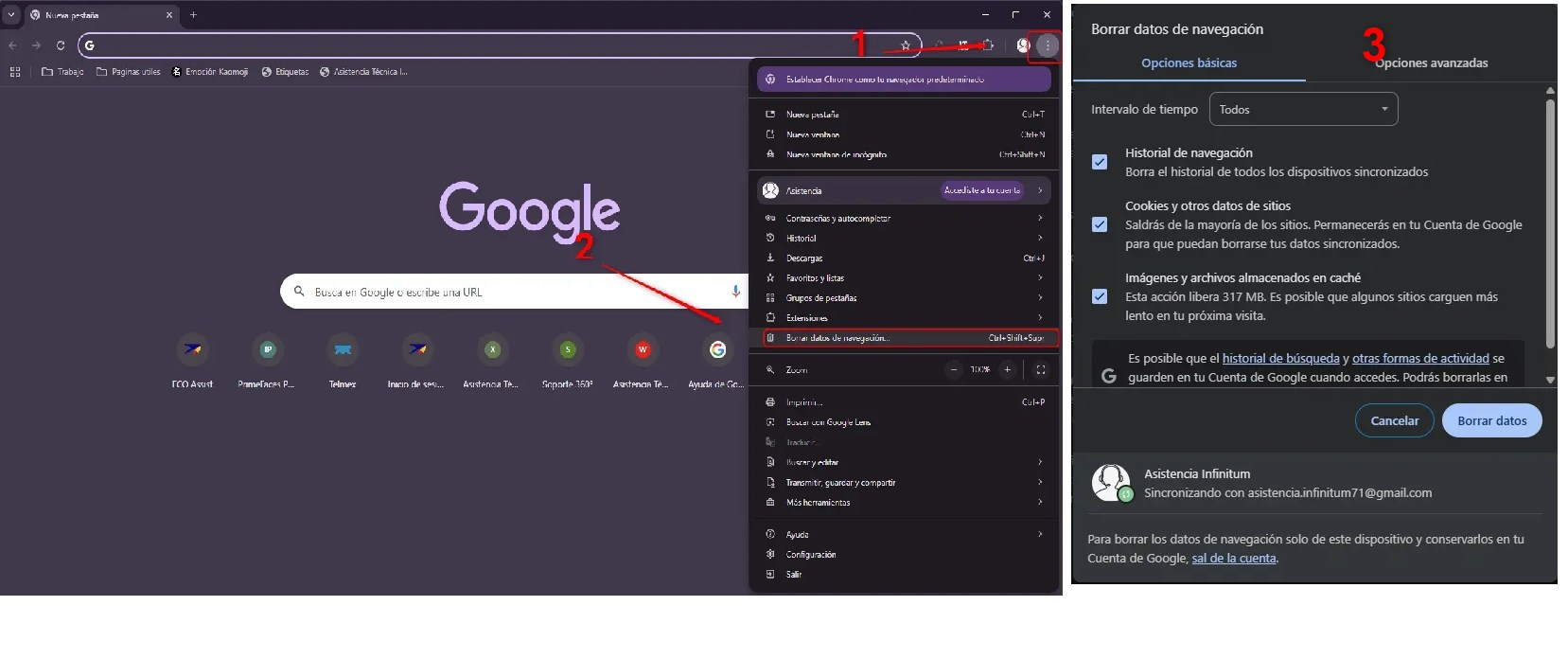
Task: Open the Emoción Kaomoji bookmark
Action: [x=210, y=72]
